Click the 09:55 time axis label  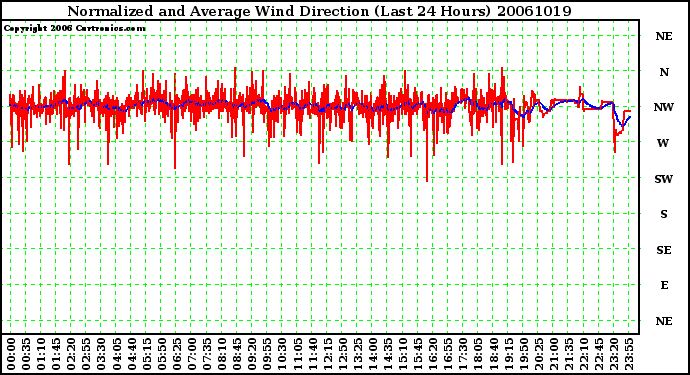tap(267, 354)
